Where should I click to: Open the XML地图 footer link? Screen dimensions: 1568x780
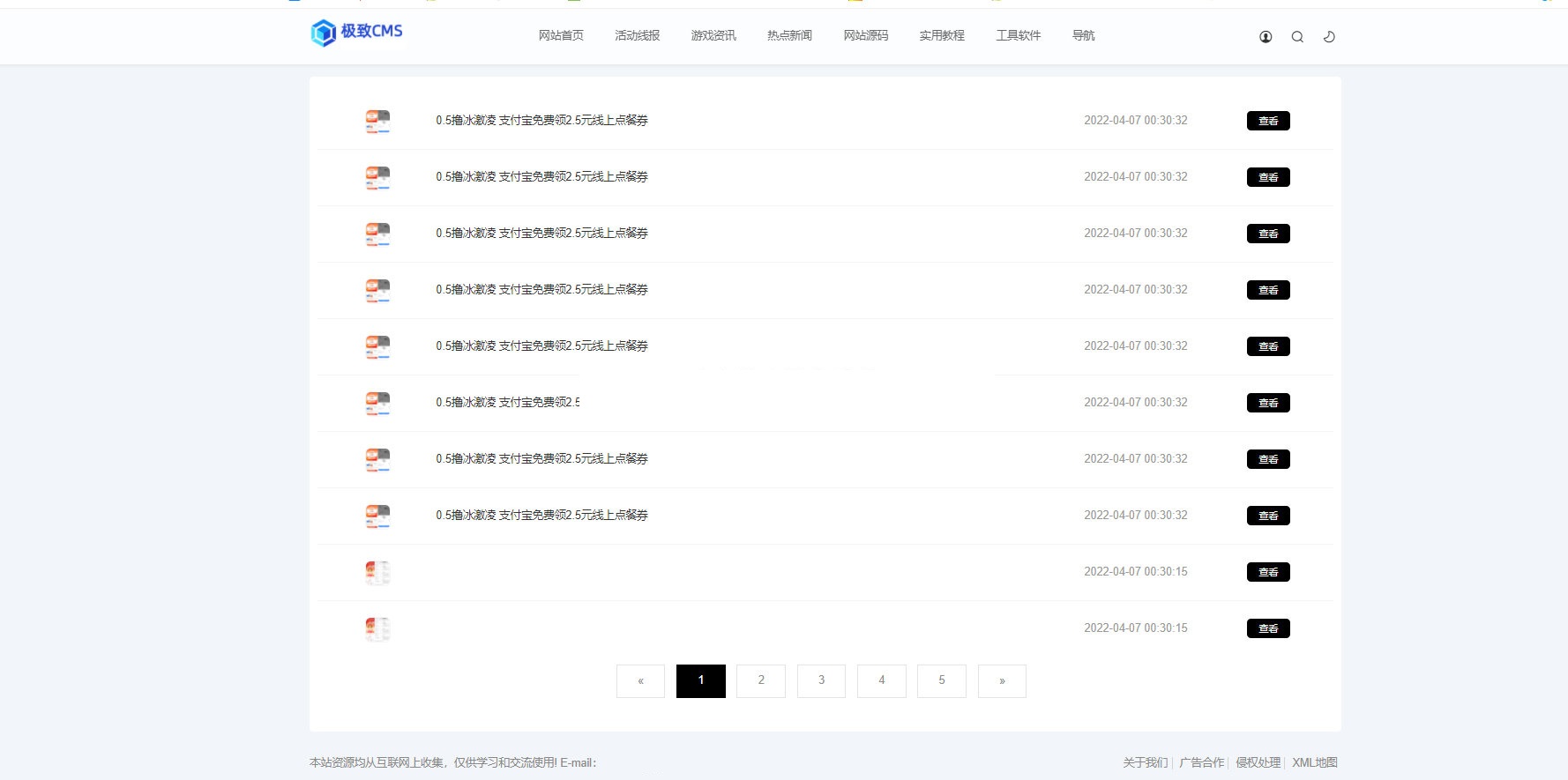click(1314, 762)
